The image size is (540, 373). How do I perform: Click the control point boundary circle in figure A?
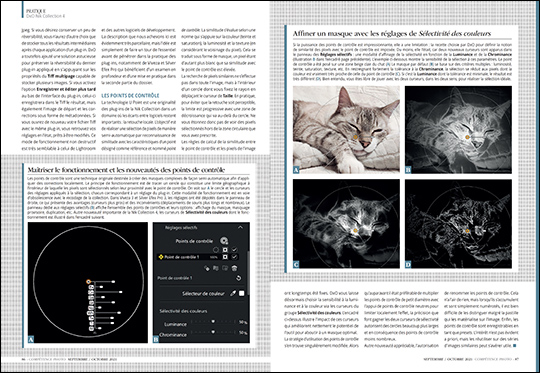coord(89,282)
